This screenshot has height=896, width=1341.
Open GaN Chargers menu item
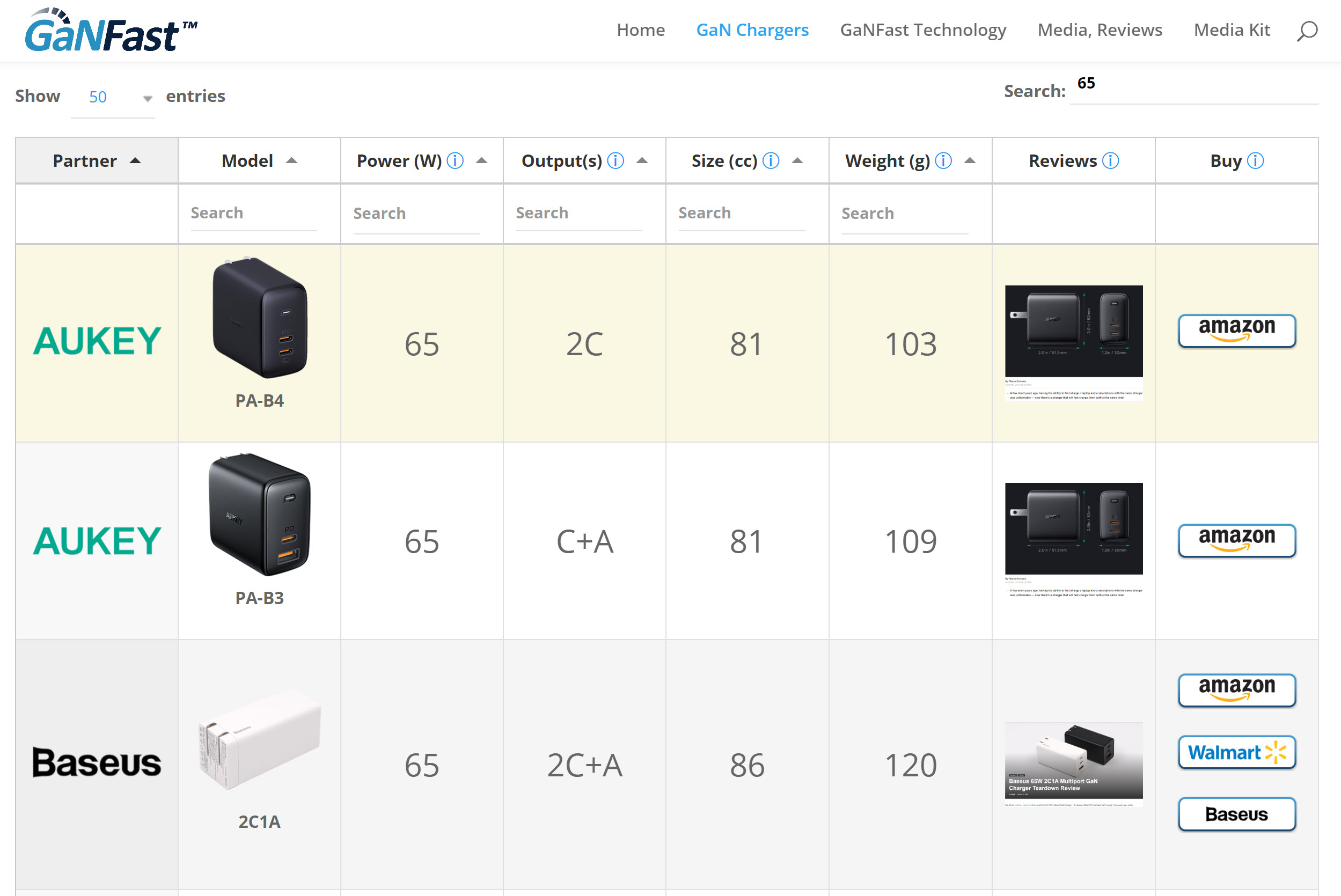[752, 30]
